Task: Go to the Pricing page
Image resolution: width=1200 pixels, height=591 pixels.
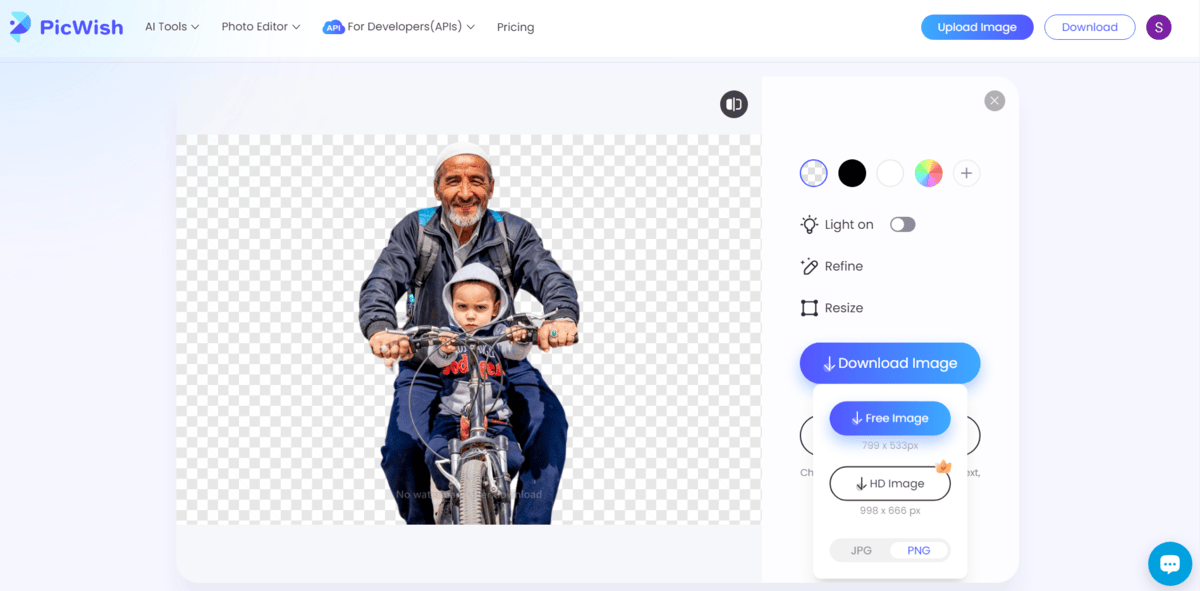Action: coord(515,27)
